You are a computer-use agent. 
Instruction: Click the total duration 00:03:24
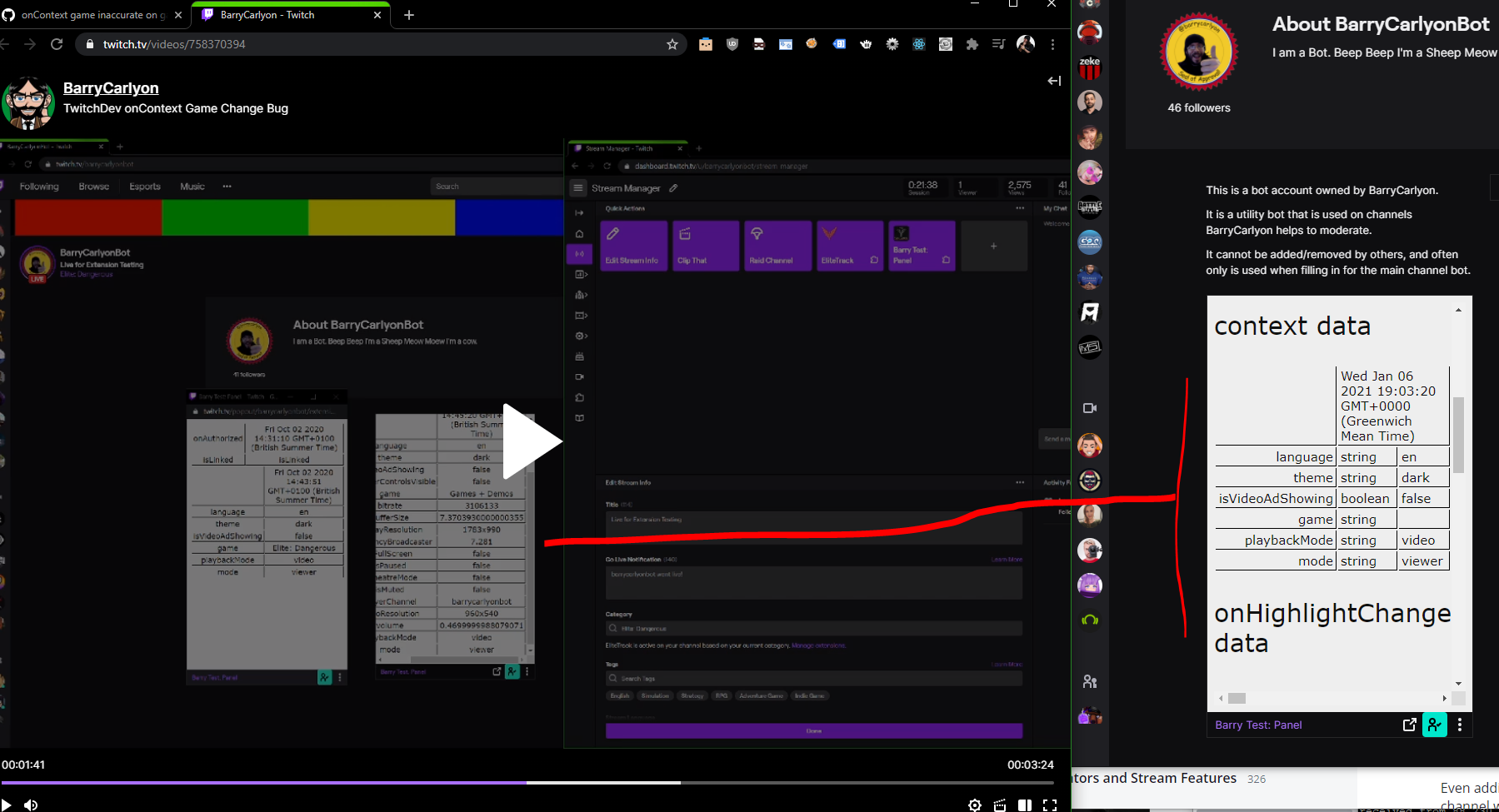tap(1031, 765)
